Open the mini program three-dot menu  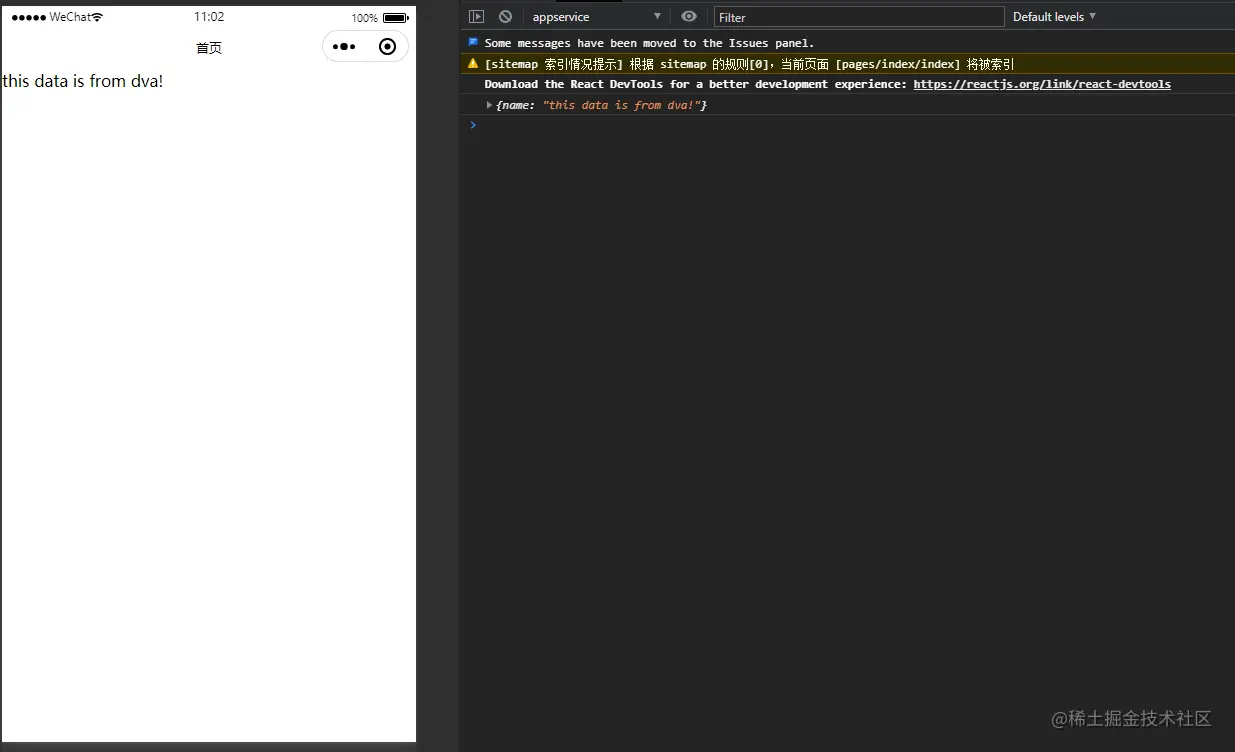344,47
